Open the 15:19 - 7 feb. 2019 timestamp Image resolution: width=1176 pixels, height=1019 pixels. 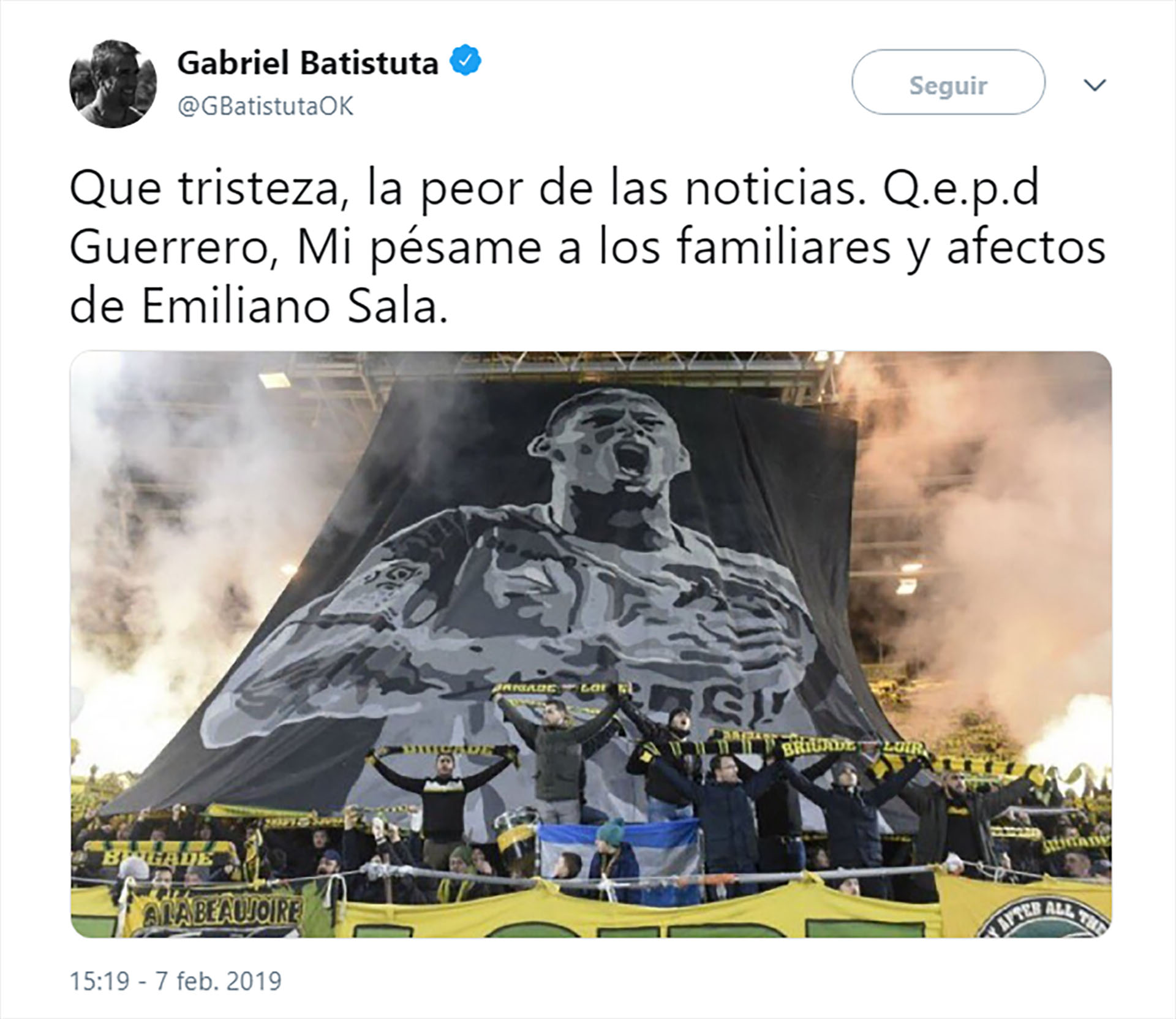[176, 981]
